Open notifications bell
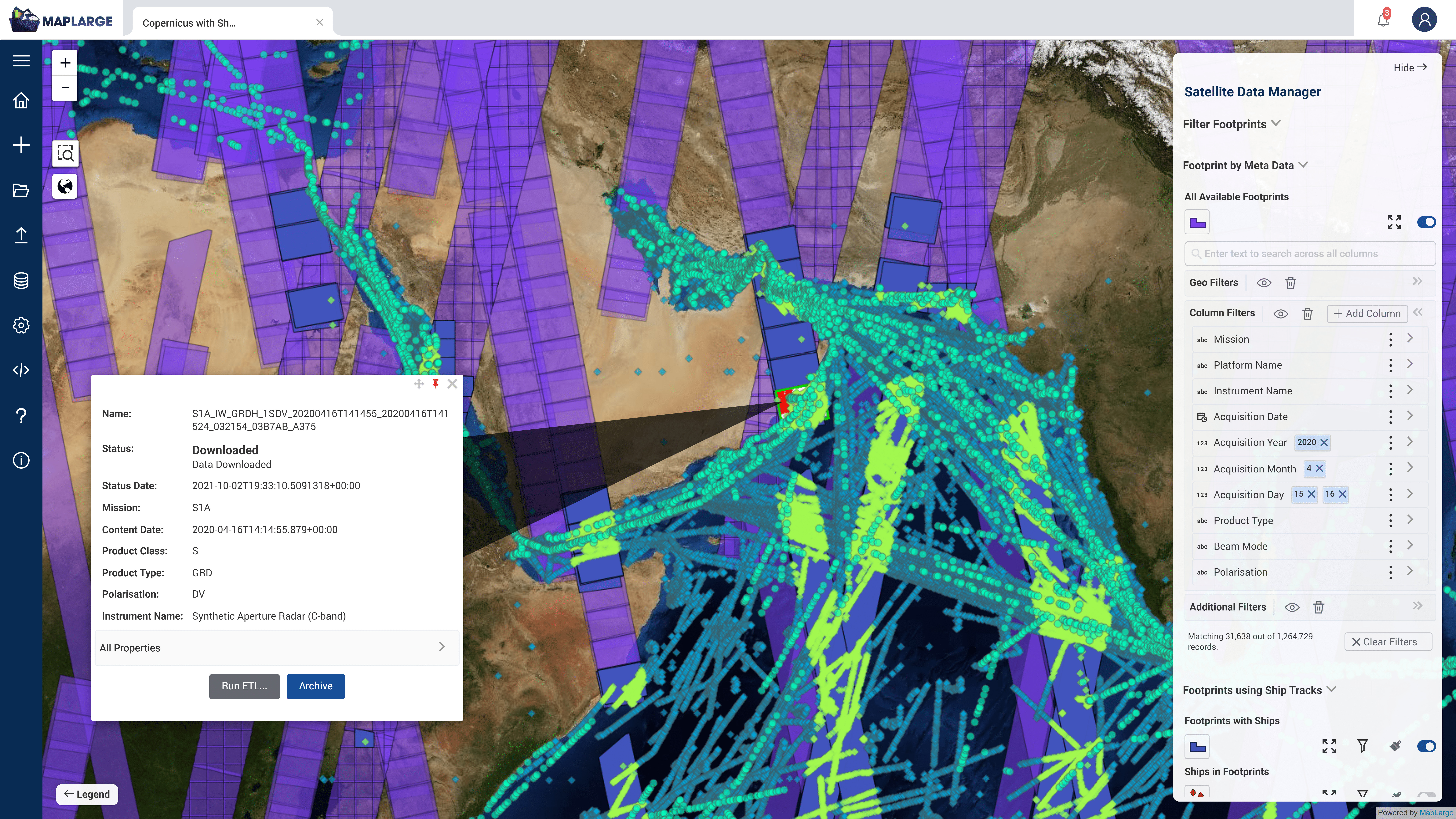The height and width of the screenshot is (819, 1456). pyautogui.click(x=1383, y=20)
